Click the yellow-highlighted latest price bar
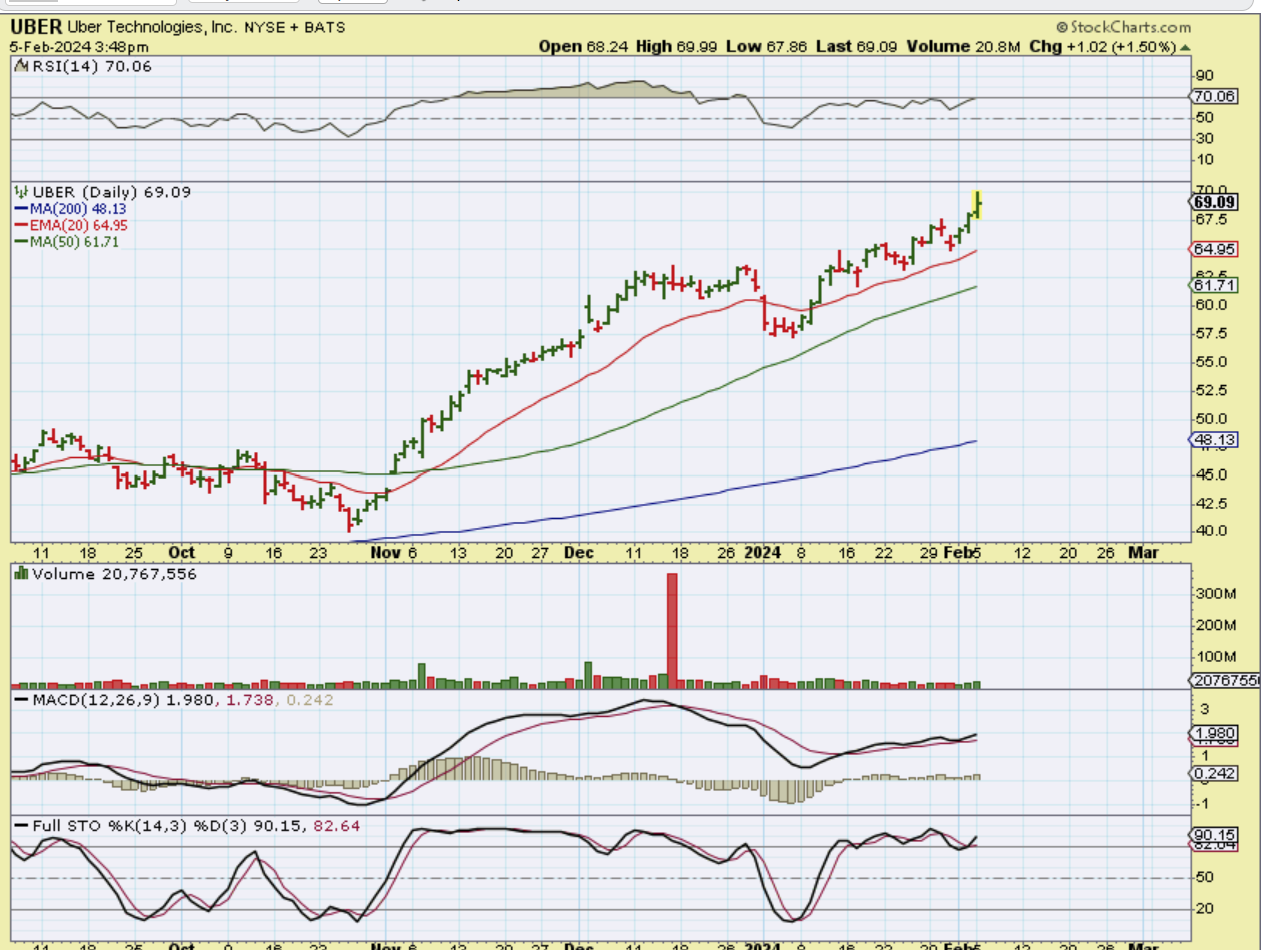 pyautogui.click(x=977, y=203)
